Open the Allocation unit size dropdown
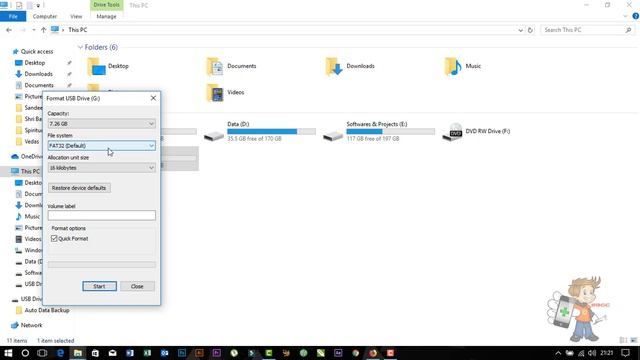 click(x=102, y=168)
